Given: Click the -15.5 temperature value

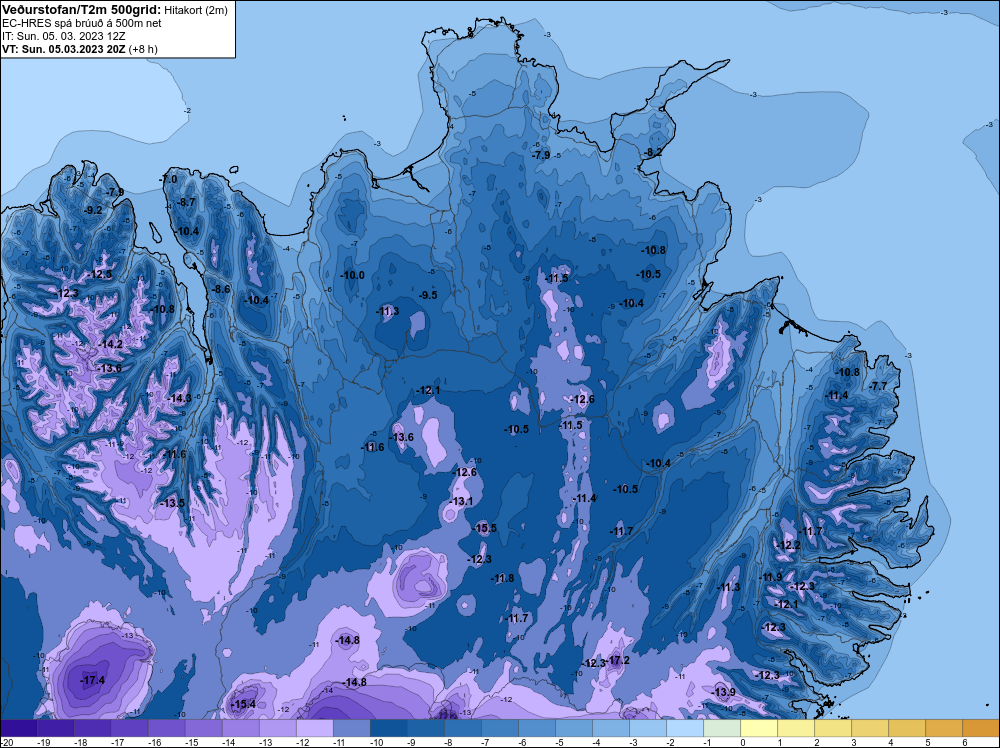Looking at the screenshot, I should (x=485, y=528).
